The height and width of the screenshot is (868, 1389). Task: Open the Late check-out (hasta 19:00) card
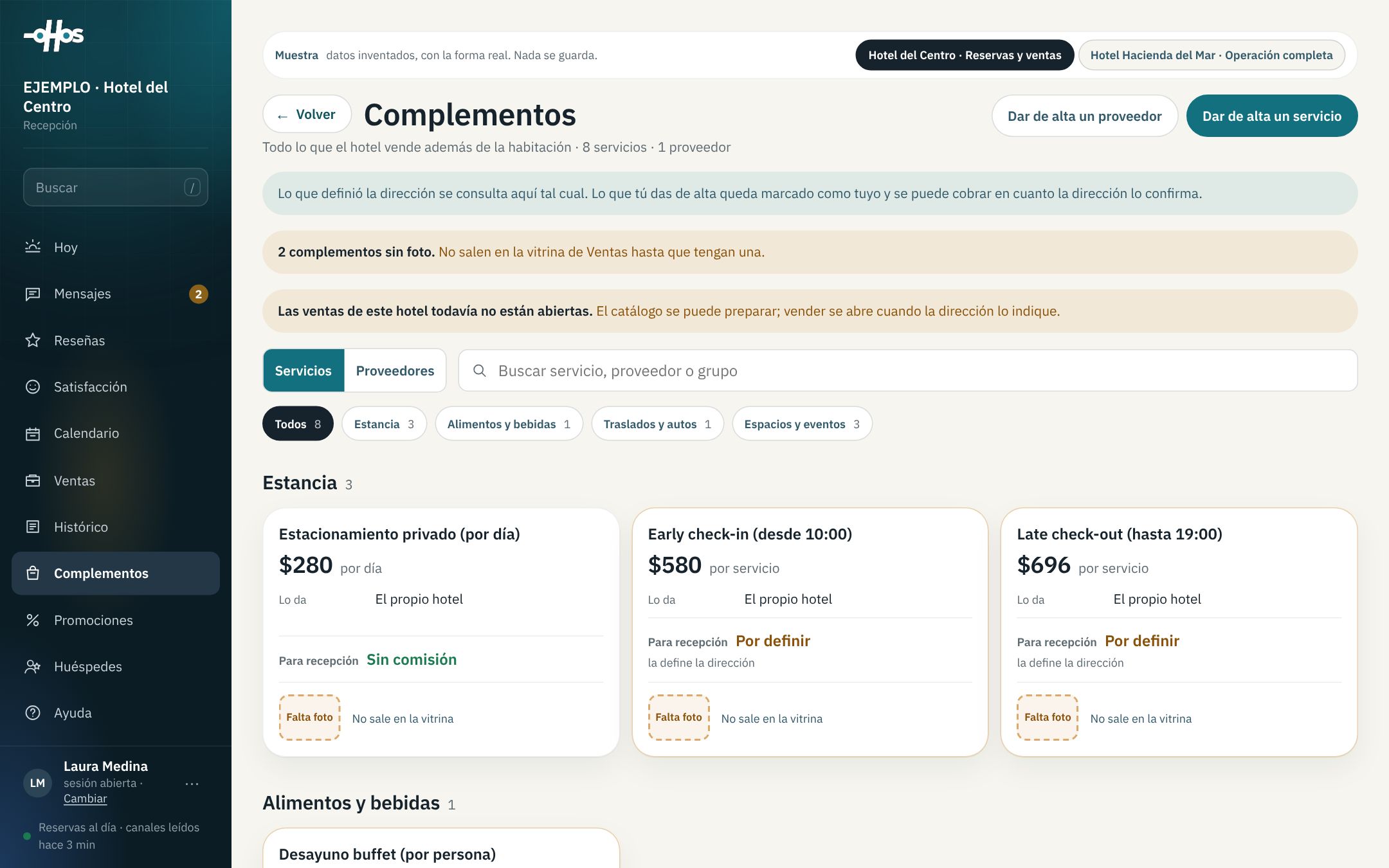(1179, 632)
